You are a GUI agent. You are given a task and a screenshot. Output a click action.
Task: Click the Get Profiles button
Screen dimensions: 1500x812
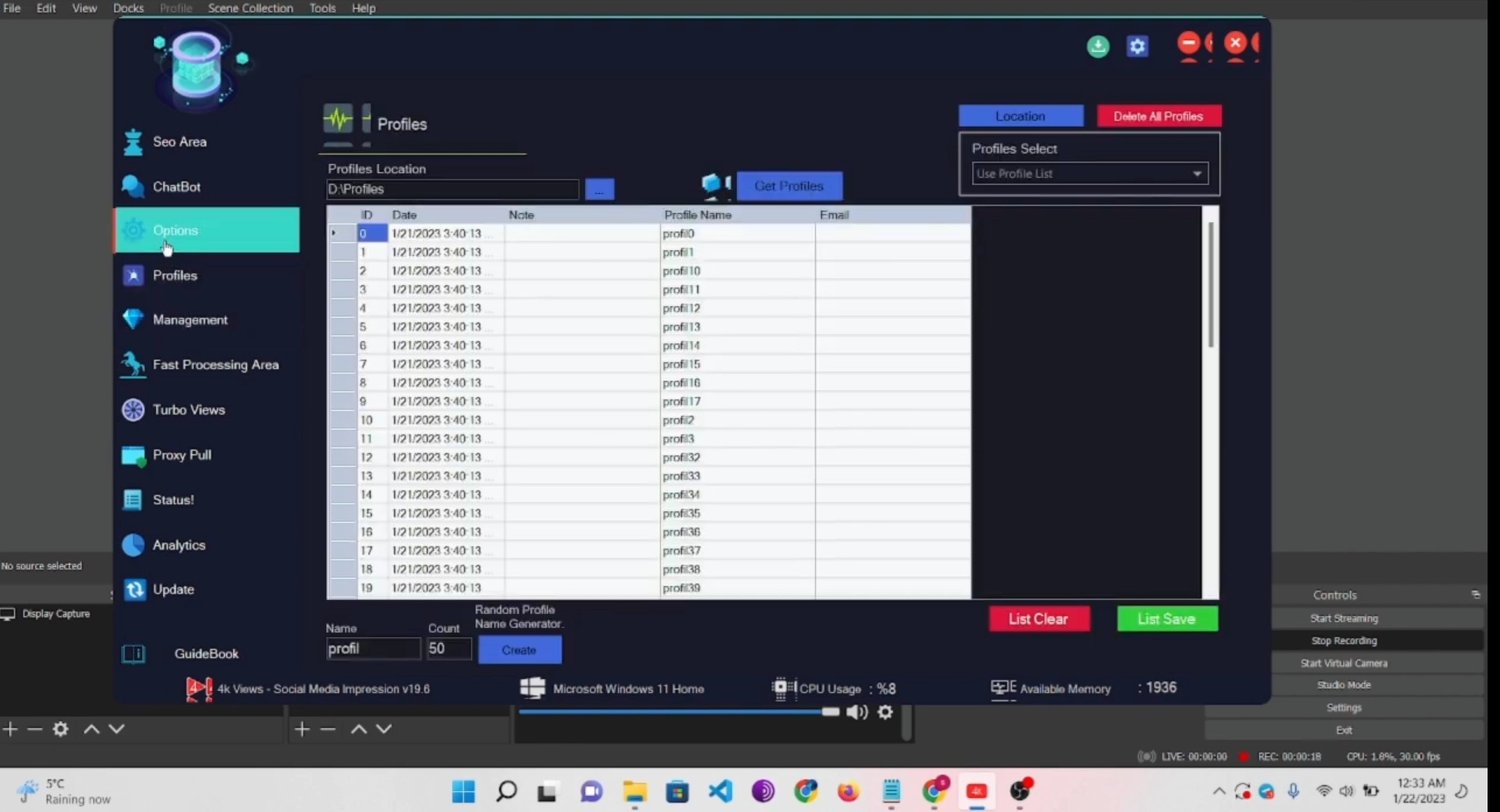click(789, 186)
